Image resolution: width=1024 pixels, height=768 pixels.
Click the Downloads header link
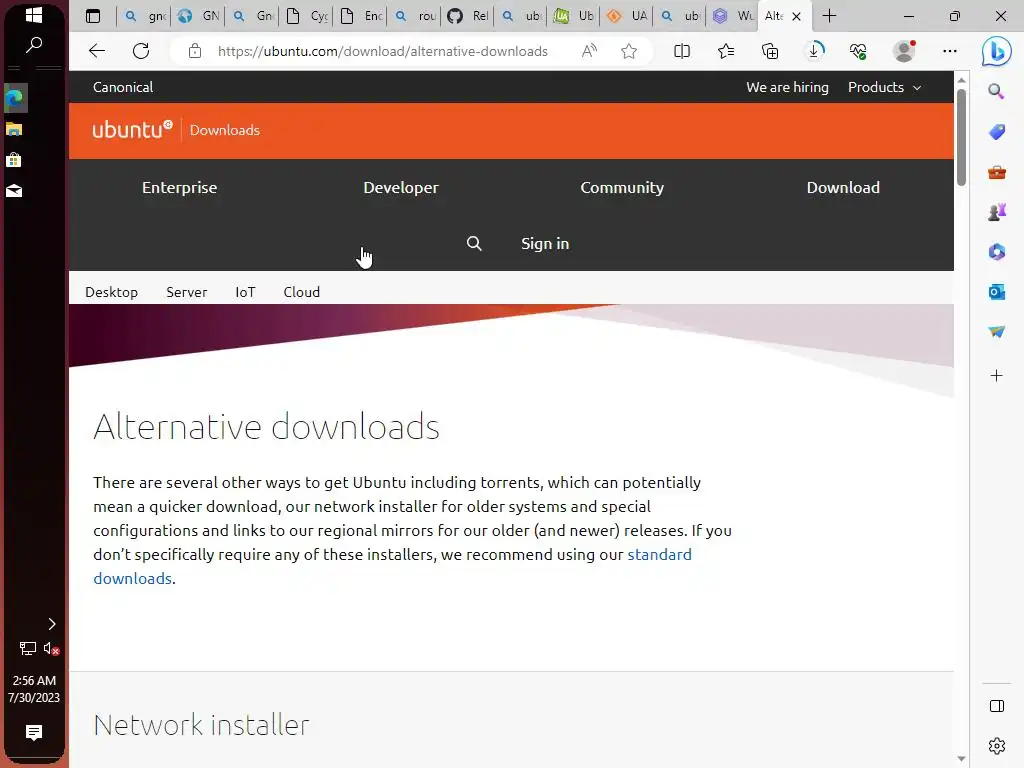tap(225, 130)
